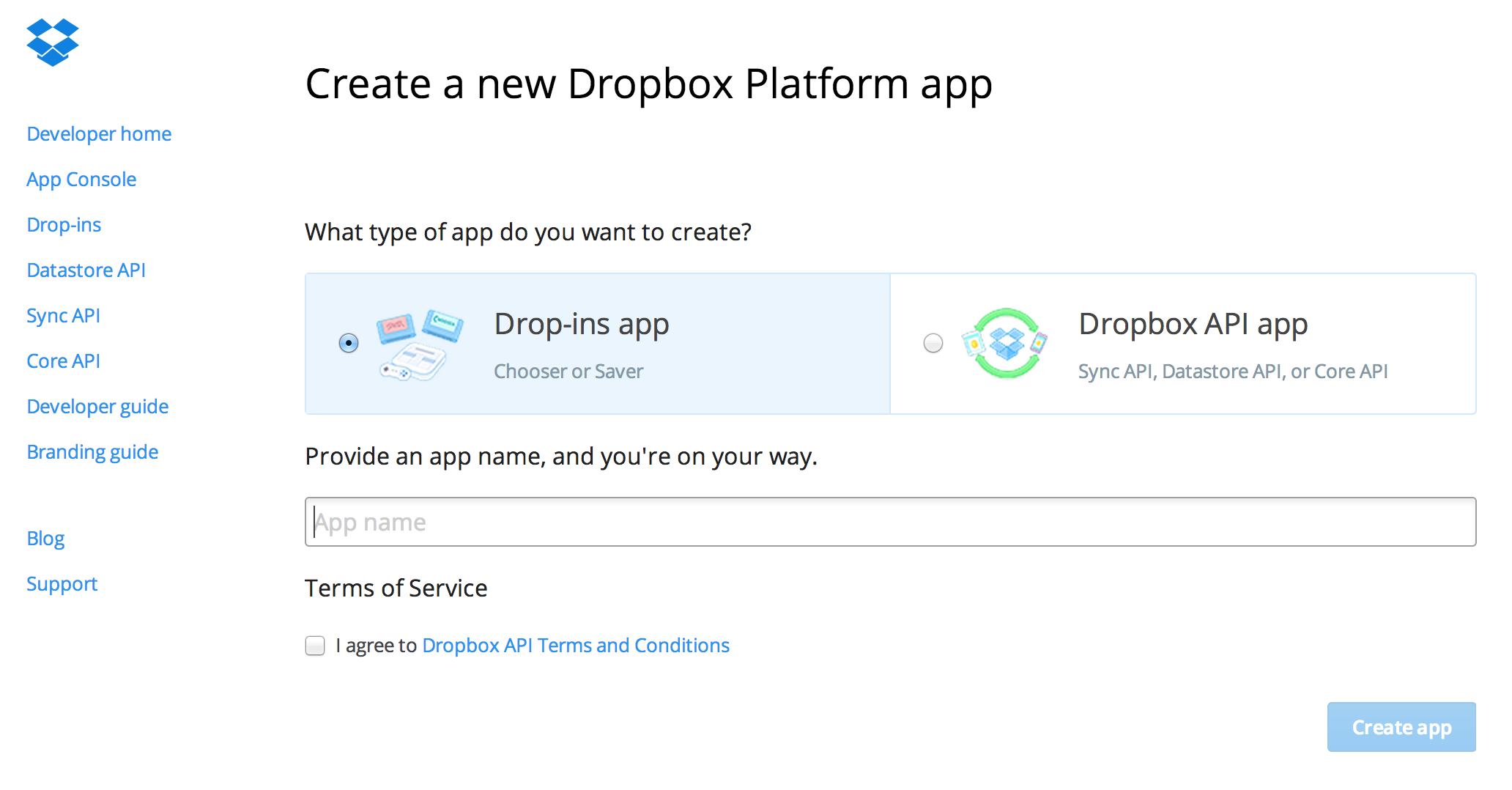Viewport: 1512px width, 790px height.
Task: Click the Create app button
Action: click(1401, 727)
